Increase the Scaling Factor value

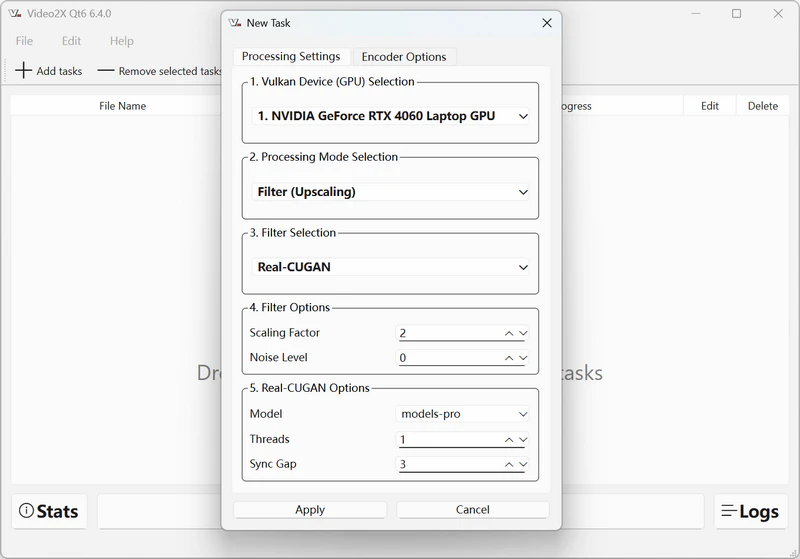click(x=509, y=333)
